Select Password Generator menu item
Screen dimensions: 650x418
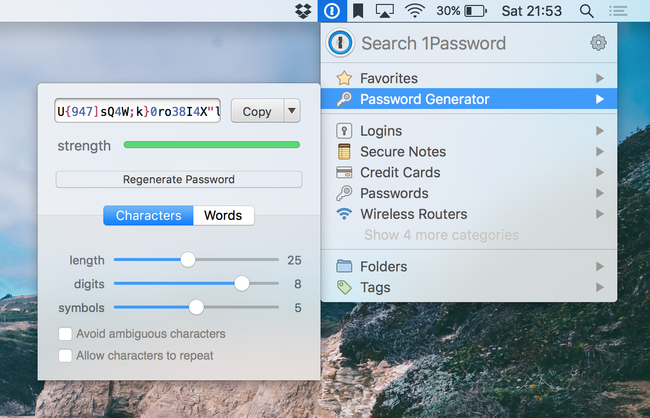tap(469, 99)
